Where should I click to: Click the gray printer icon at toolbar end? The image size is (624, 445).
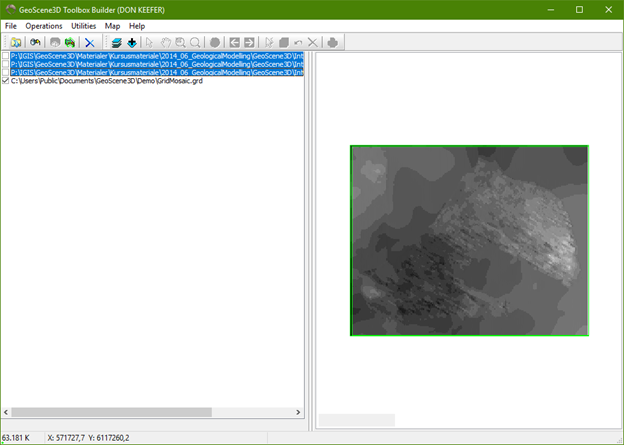(333, 42)
